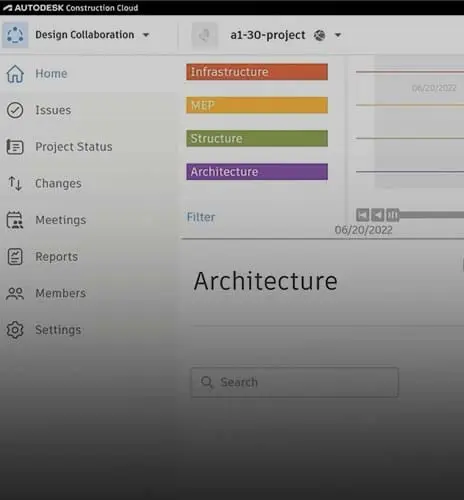Image resolution: width=464 pixels, height=500 pixels.
Task: Click the a1-30-project thumbnail image
Action: click(204, 35)
